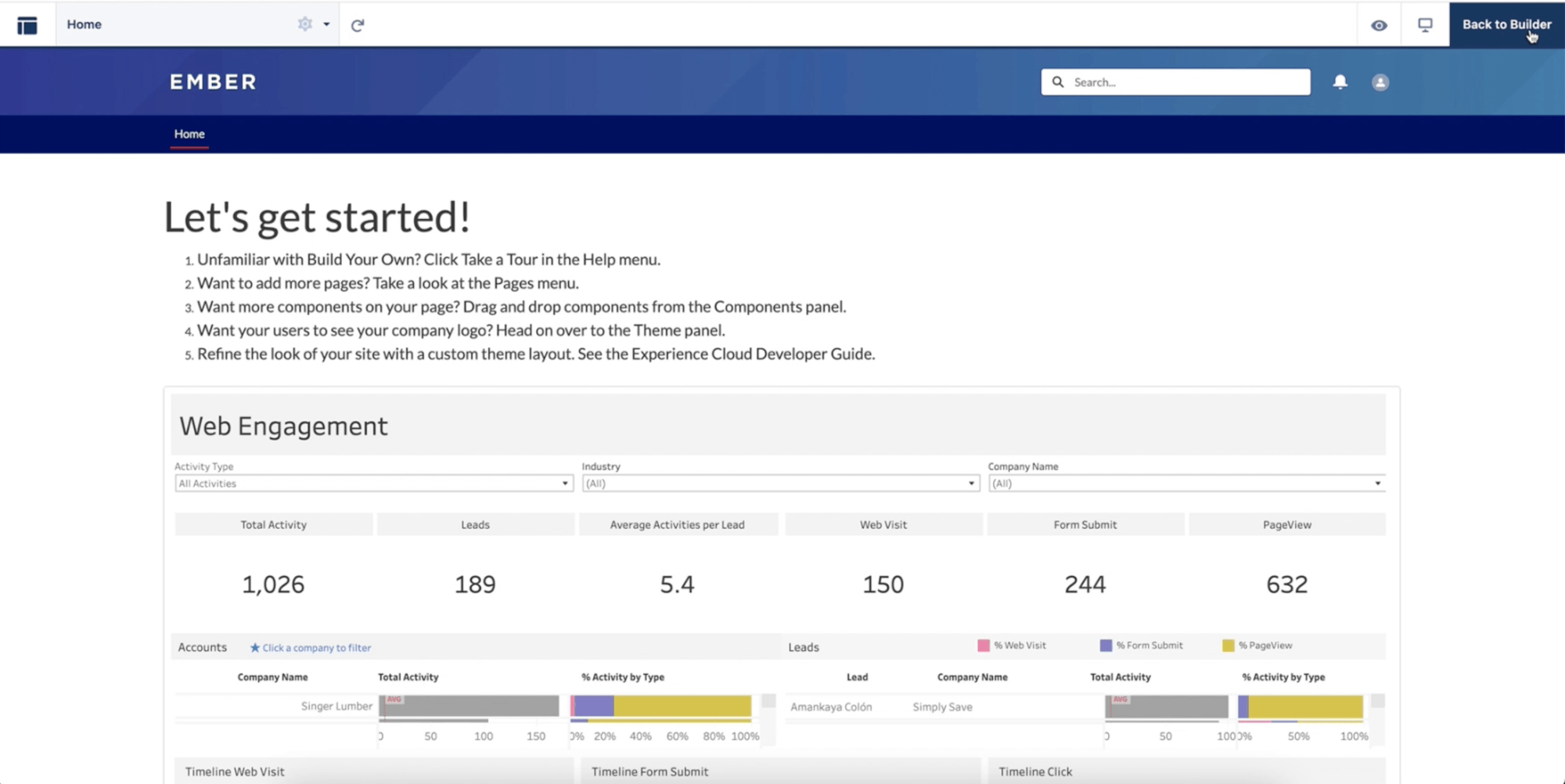Image resolution: width=1565 pixels, height=784 pixels.
Task: Select the Home navigation tab
Action: click(x=189, y=134)
